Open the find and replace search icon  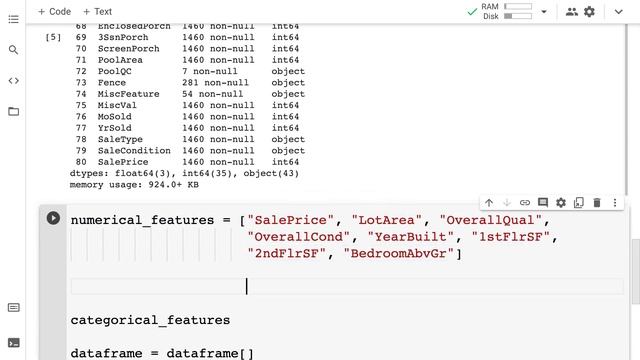coord(13,50)
